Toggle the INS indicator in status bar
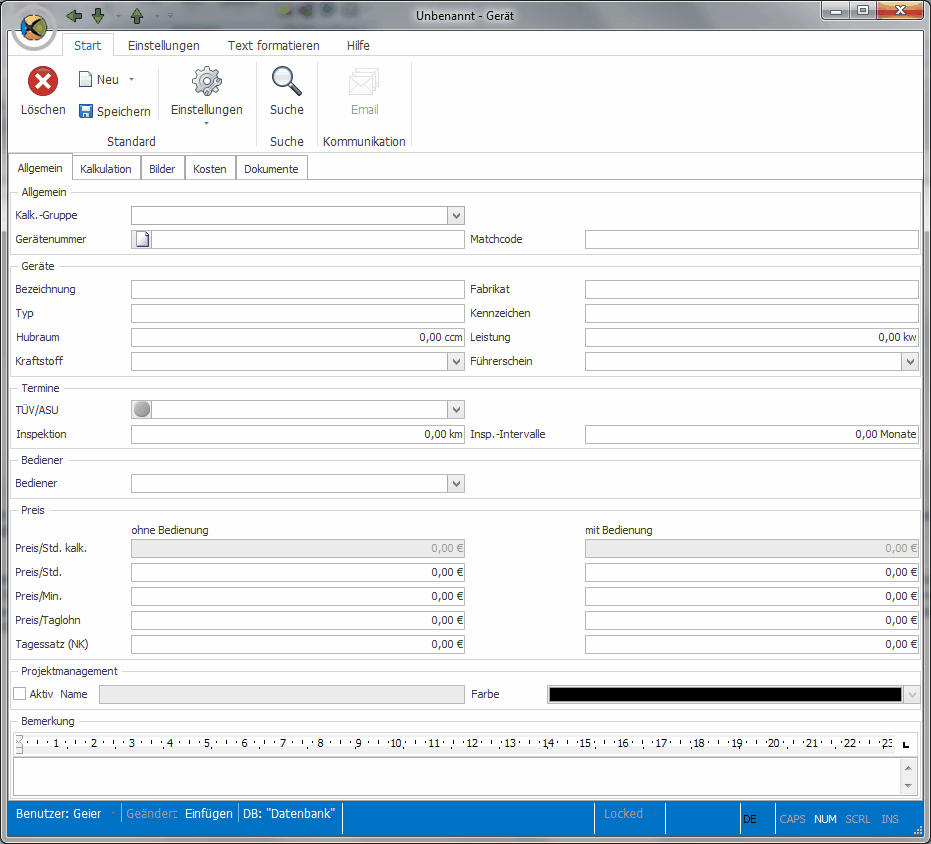931x844 pixels. (889, 819)
